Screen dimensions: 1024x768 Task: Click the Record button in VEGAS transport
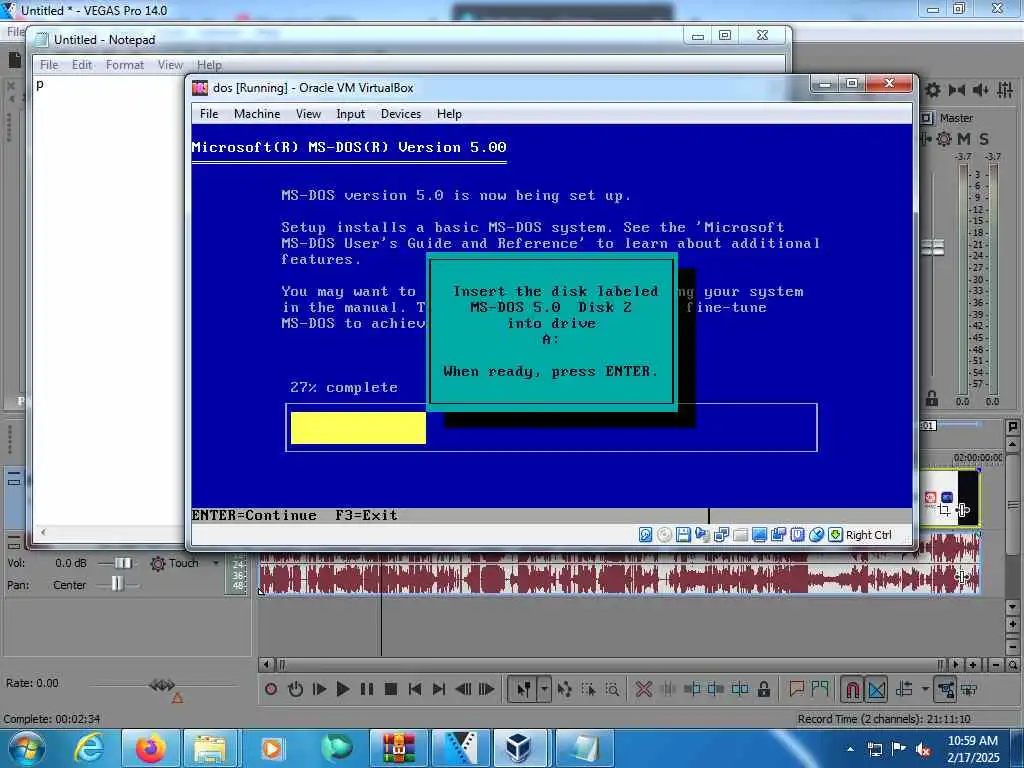(x=271, y=689)
